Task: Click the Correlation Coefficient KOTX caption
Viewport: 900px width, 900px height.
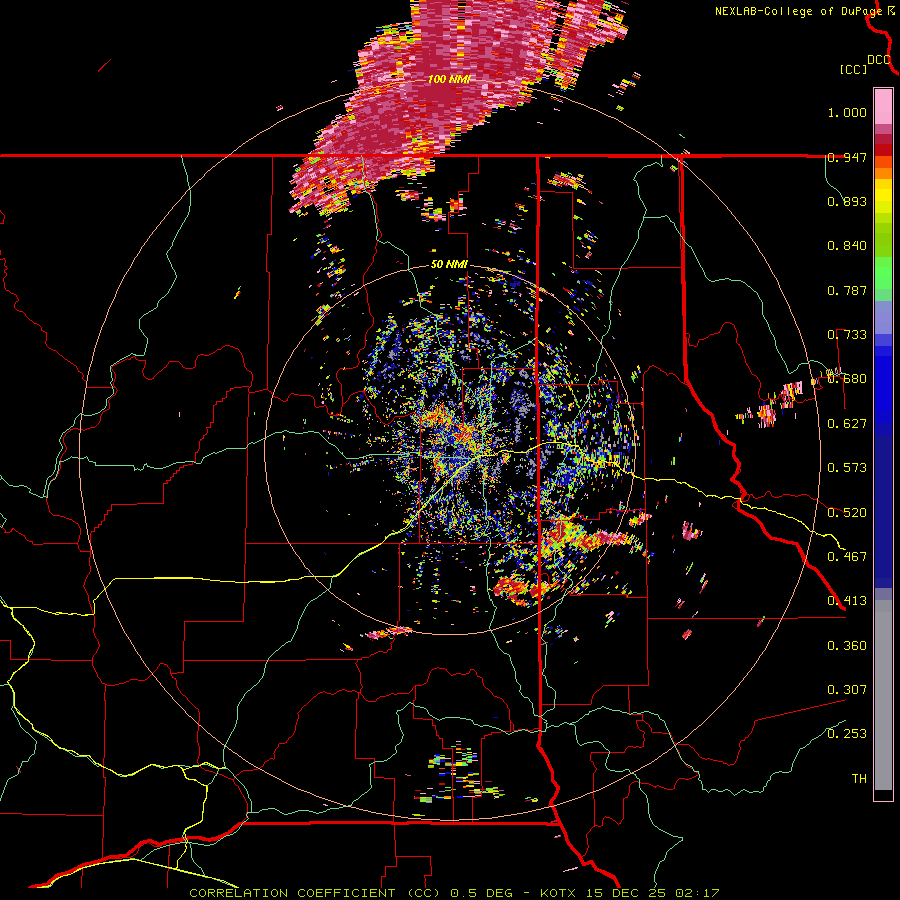Action: [454, 893]
